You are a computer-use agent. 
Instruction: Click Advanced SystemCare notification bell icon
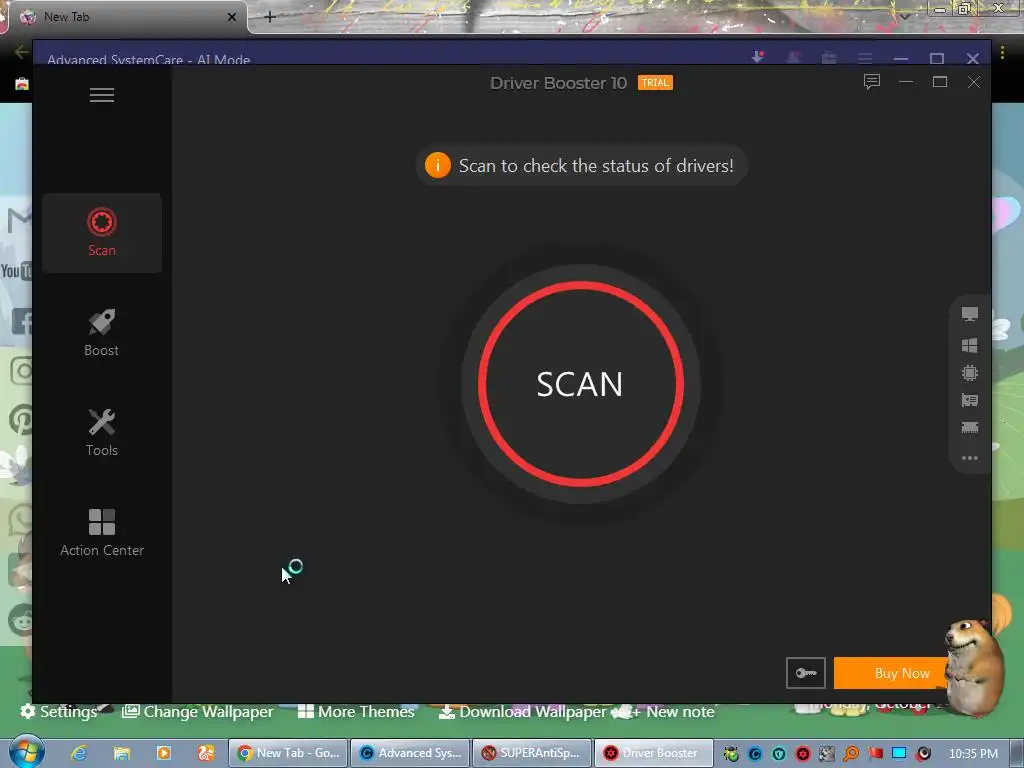tap(793, 58)
